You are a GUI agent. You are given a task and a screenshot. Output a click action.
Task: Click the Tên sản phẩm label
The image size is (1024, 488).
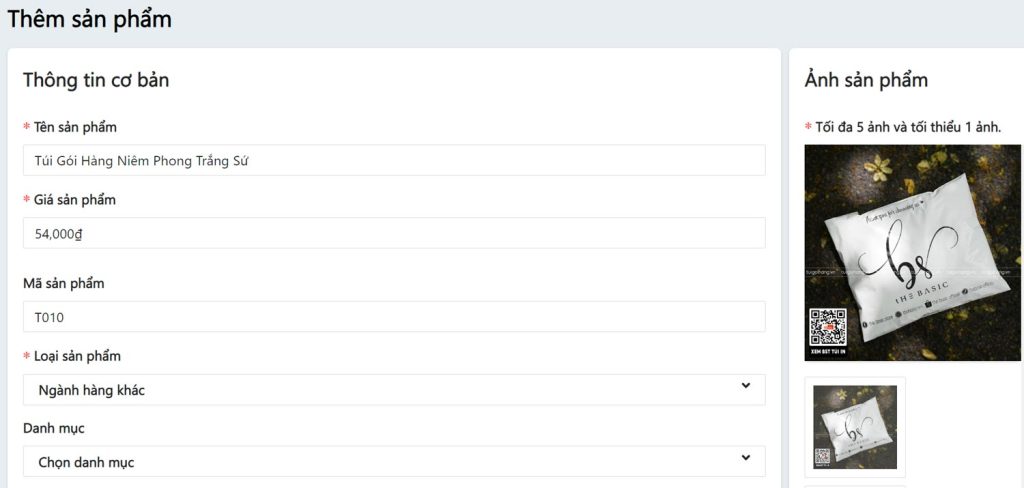coord(75,127)
